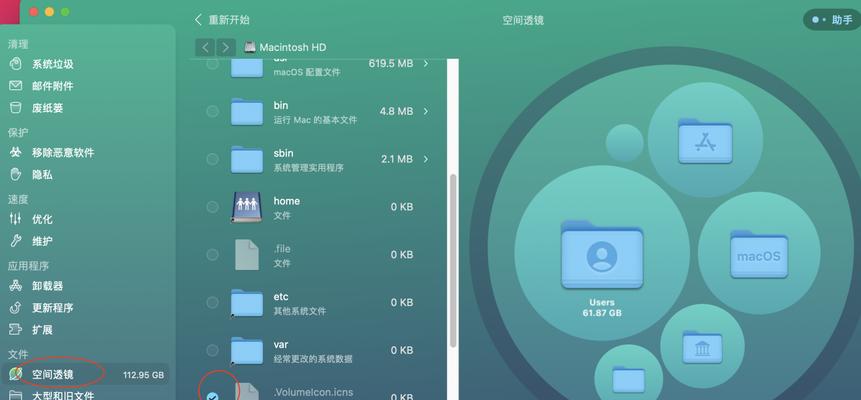
Task: Open the 助手 assistant button
Action: pyautogui.click(x=833, y=20)
